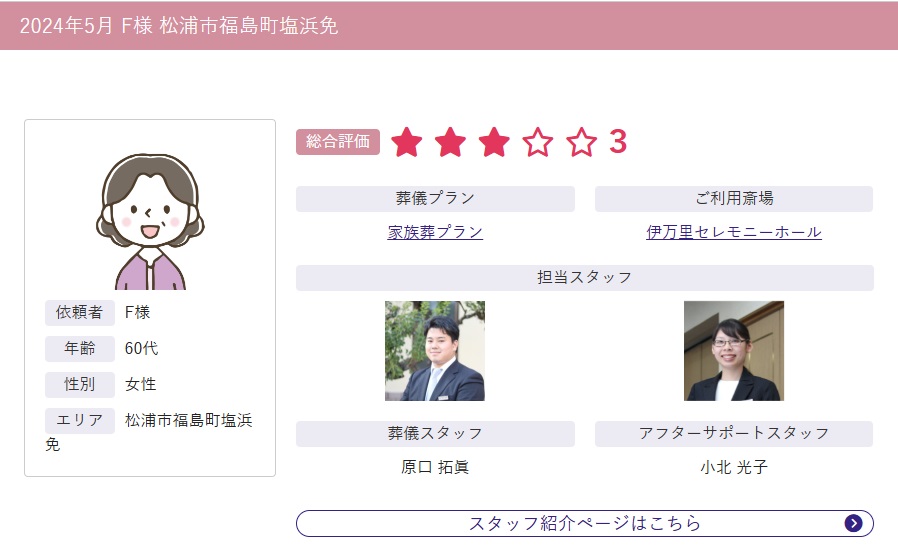Click the photo of 小北 光子
This screenshot has width=898, height=551.
[x=734, y=351]
